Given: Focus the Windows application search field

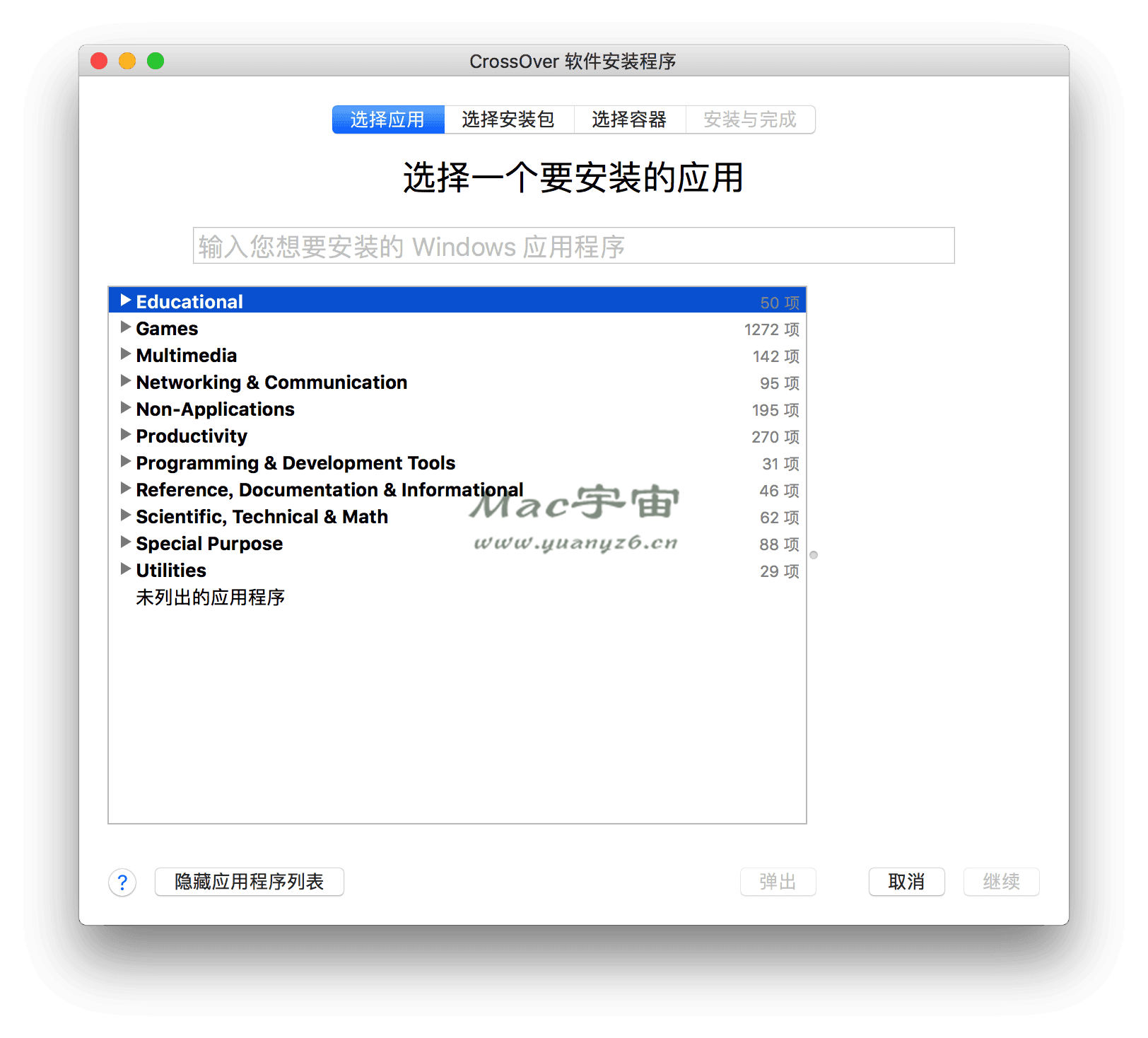Looking at the screenshot, I should [x=574, y=246].
